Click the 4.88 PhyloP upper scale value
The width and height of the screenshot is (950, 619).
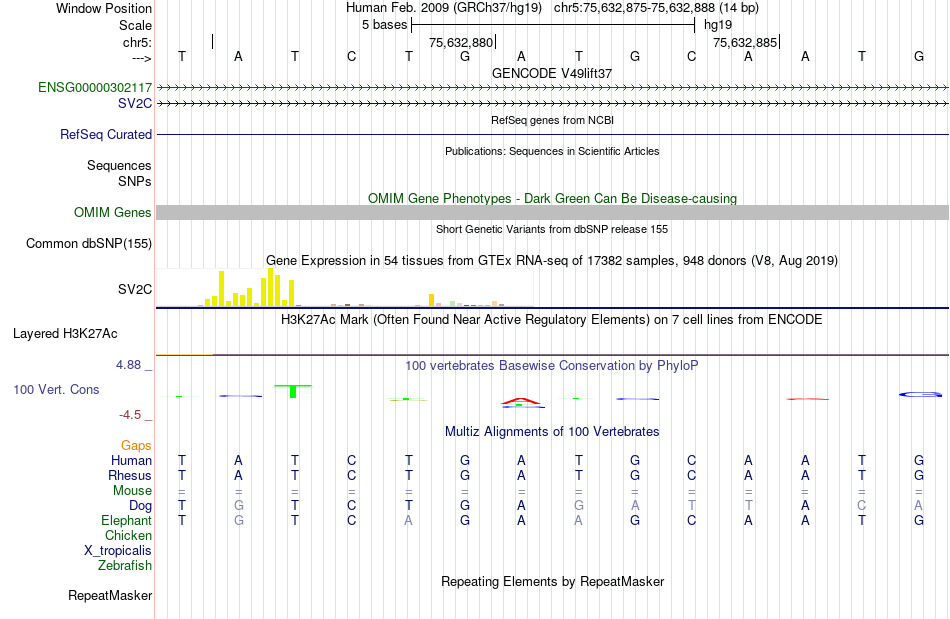tap(128, 365)
